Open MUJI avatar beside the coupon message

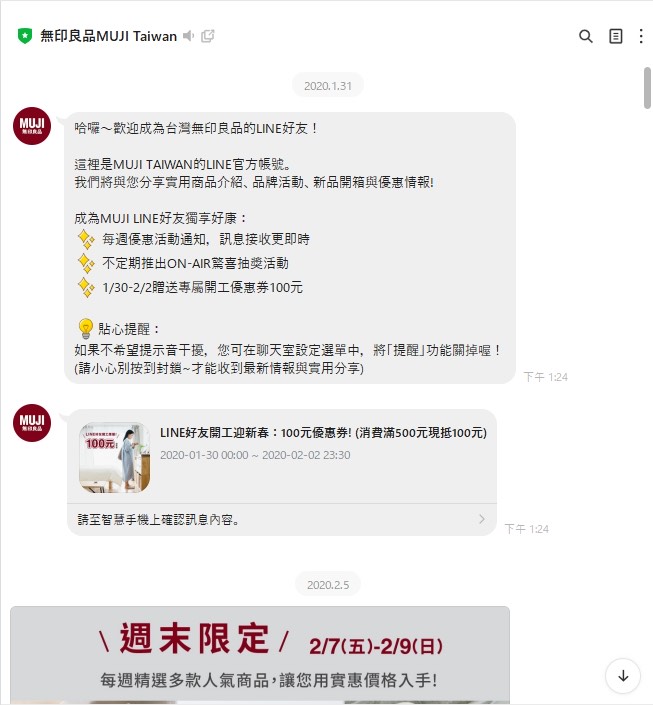point(31,423)
